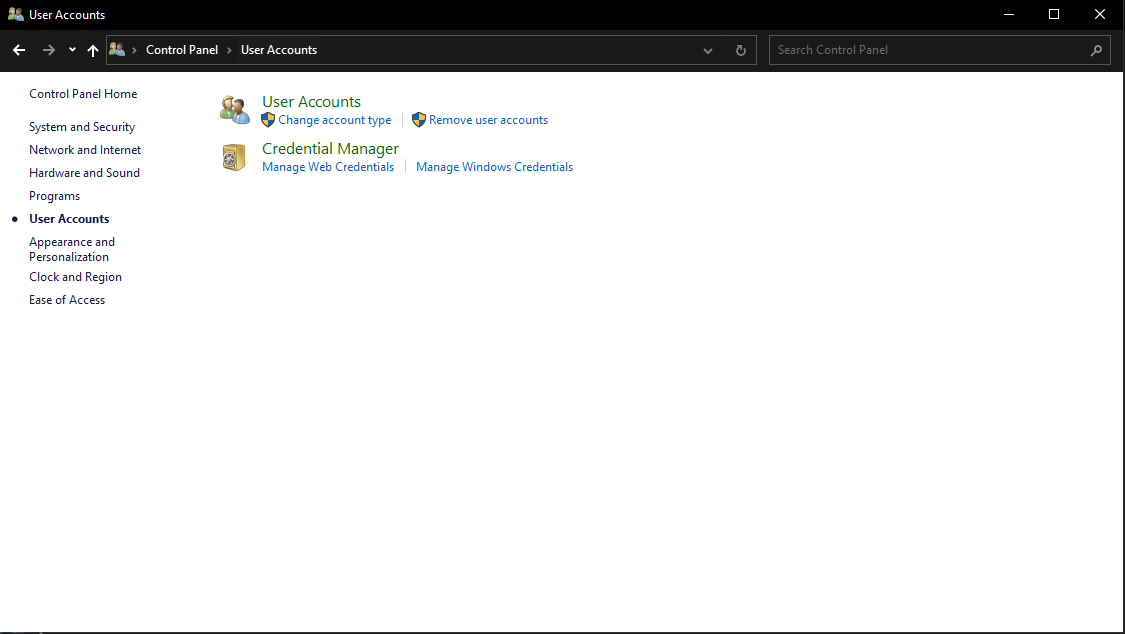Go back with the back arrow

click(19, 50)
